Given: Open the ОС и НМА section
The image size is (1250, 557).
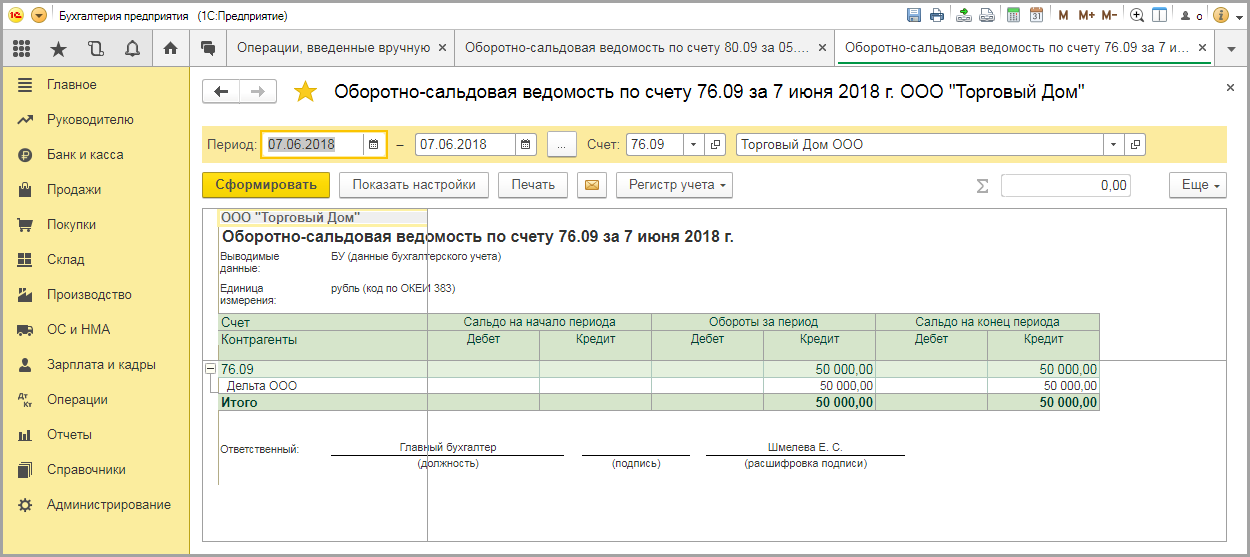Looking at the screenshot, I should (x=94, y=330).
